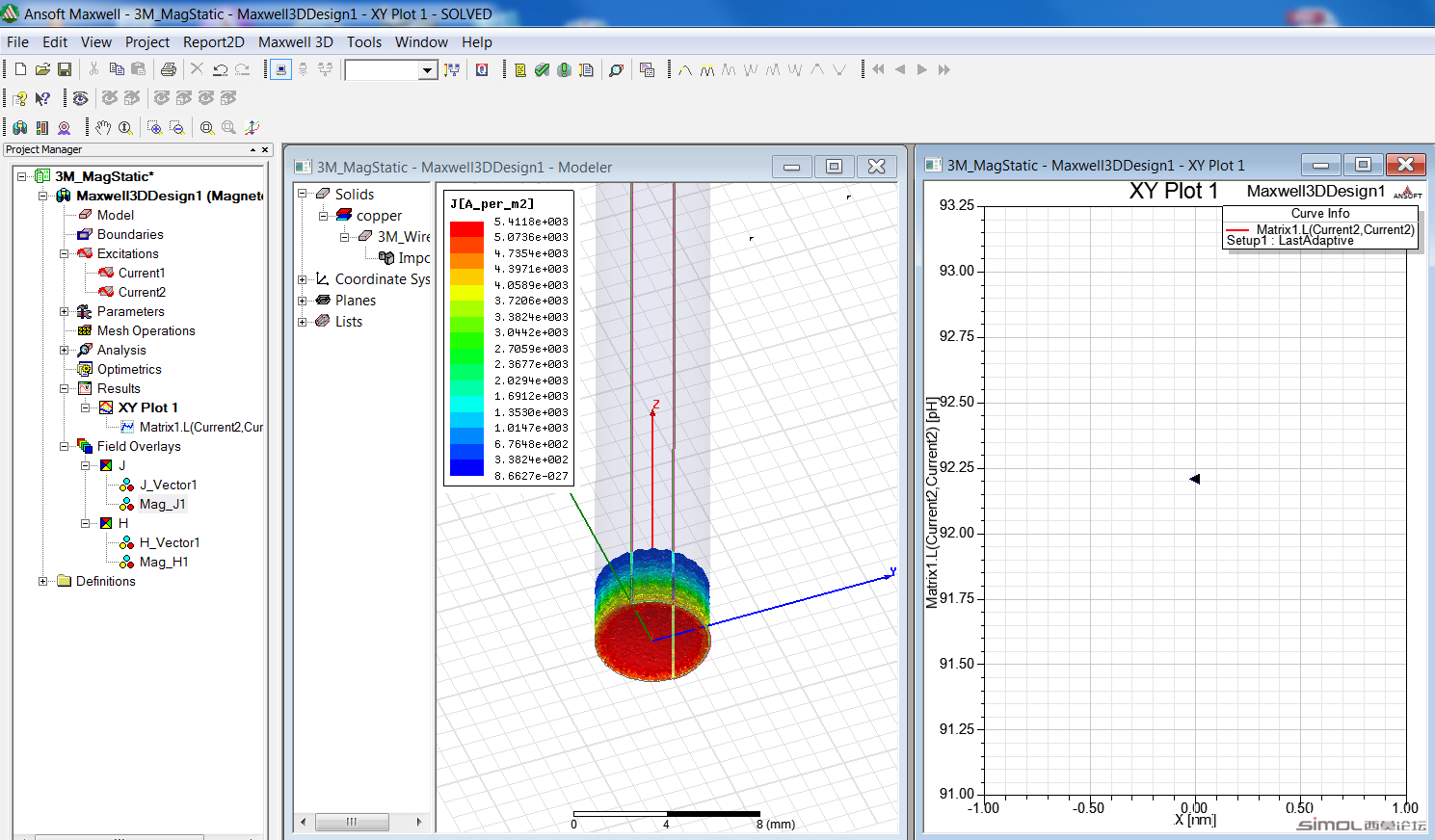Collapse the Results tree branch
Viewport: 1435px width, 840px height.
click(65, 388)
